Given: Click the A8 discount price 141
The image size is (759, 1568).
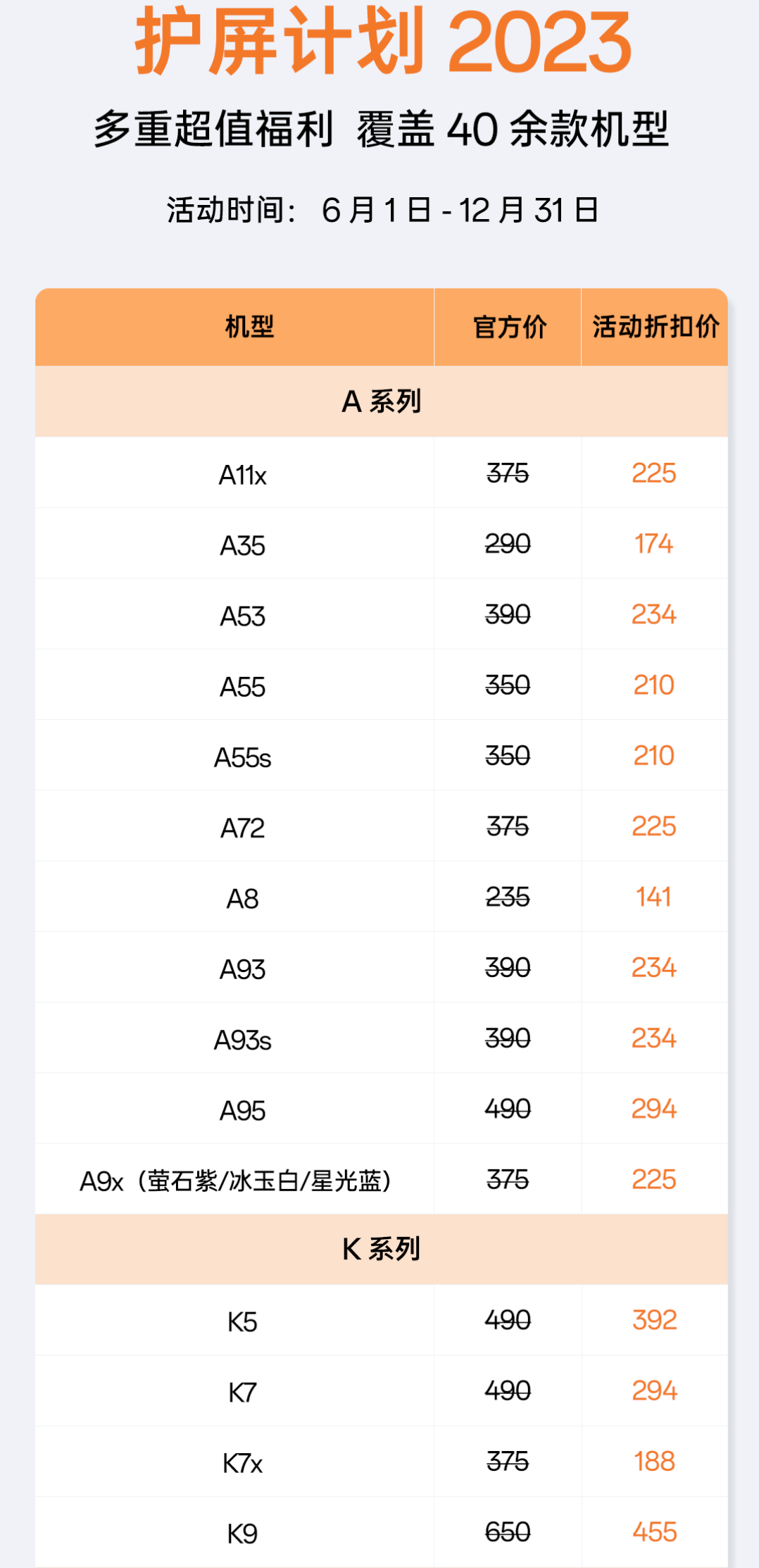Looking at the screenshot, I should click(x=653, y=897).
